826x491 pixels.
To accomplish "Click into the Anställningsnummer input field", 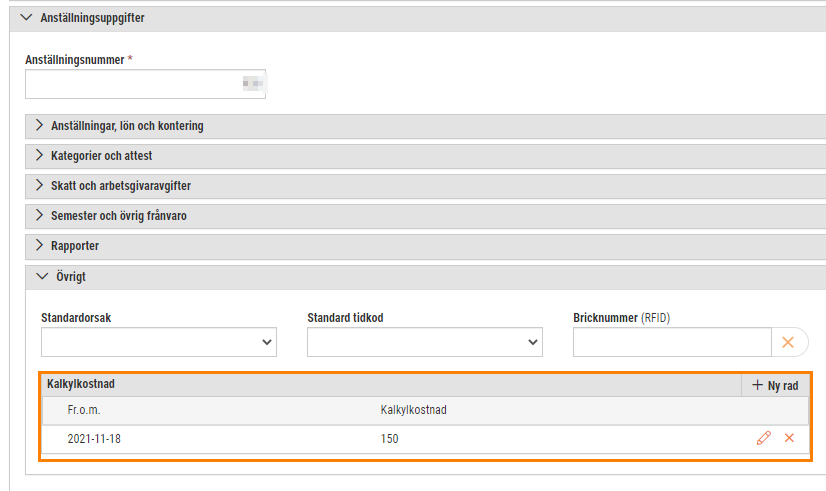I will 145,84.
